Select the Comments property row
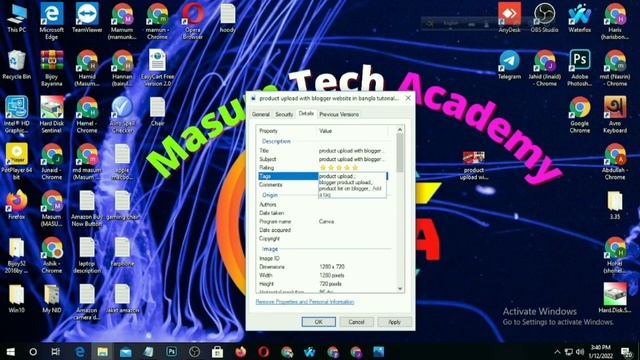Viewport: 640px width, 360px height. coord(287,185)
